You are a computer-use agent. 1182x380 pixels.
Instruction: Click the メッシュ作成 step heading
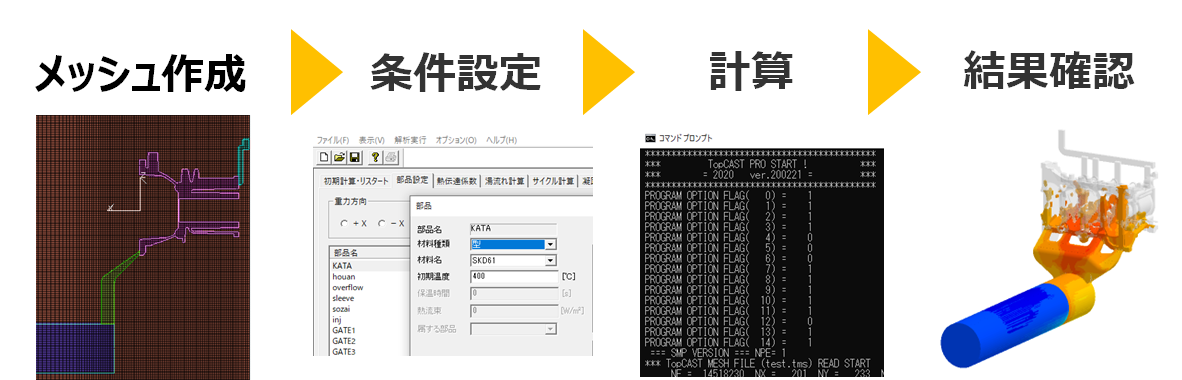(140, 75)
